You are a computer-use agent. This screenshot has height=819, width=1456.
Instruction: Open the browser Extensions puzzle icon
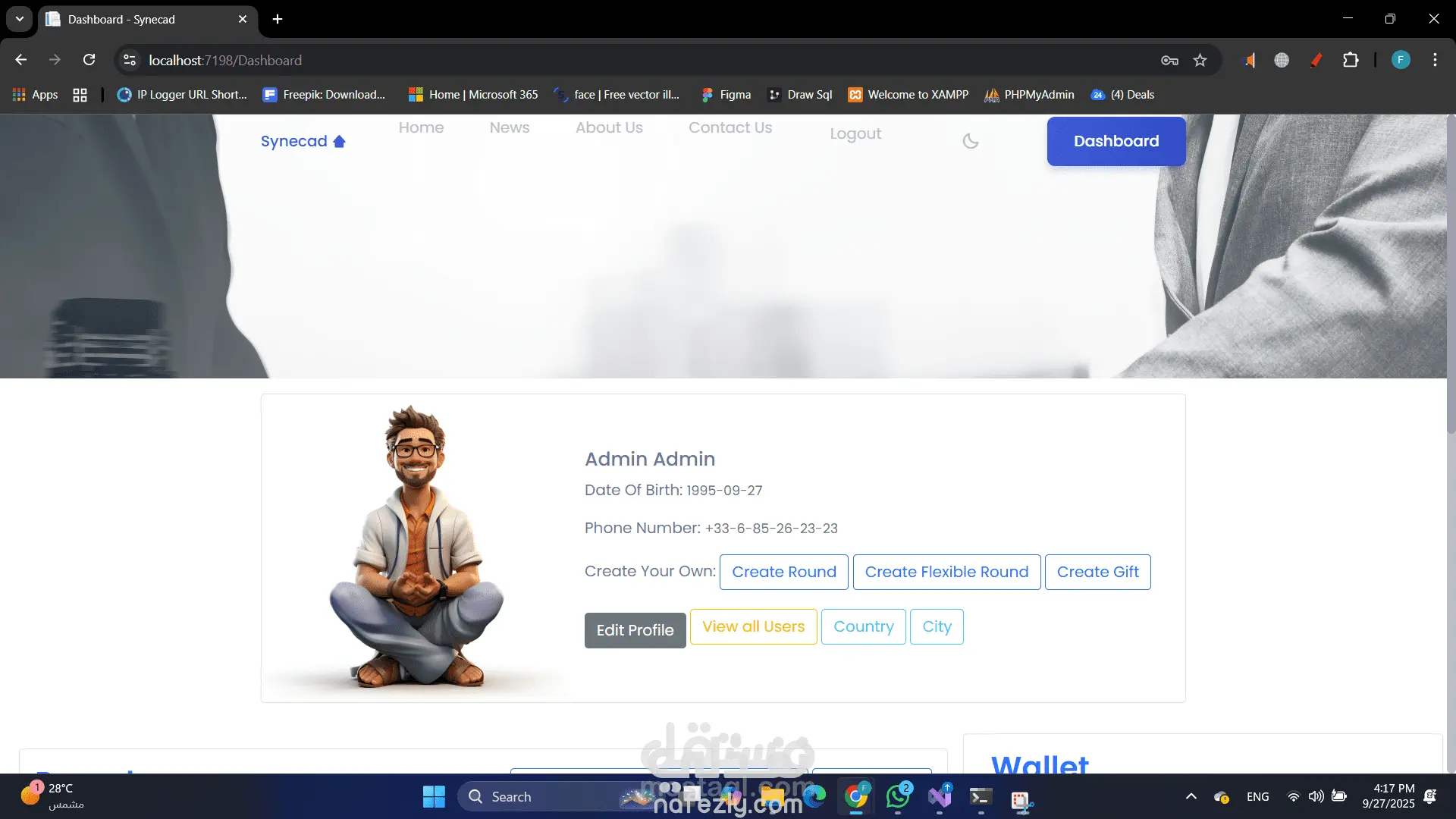[1351, 60]
